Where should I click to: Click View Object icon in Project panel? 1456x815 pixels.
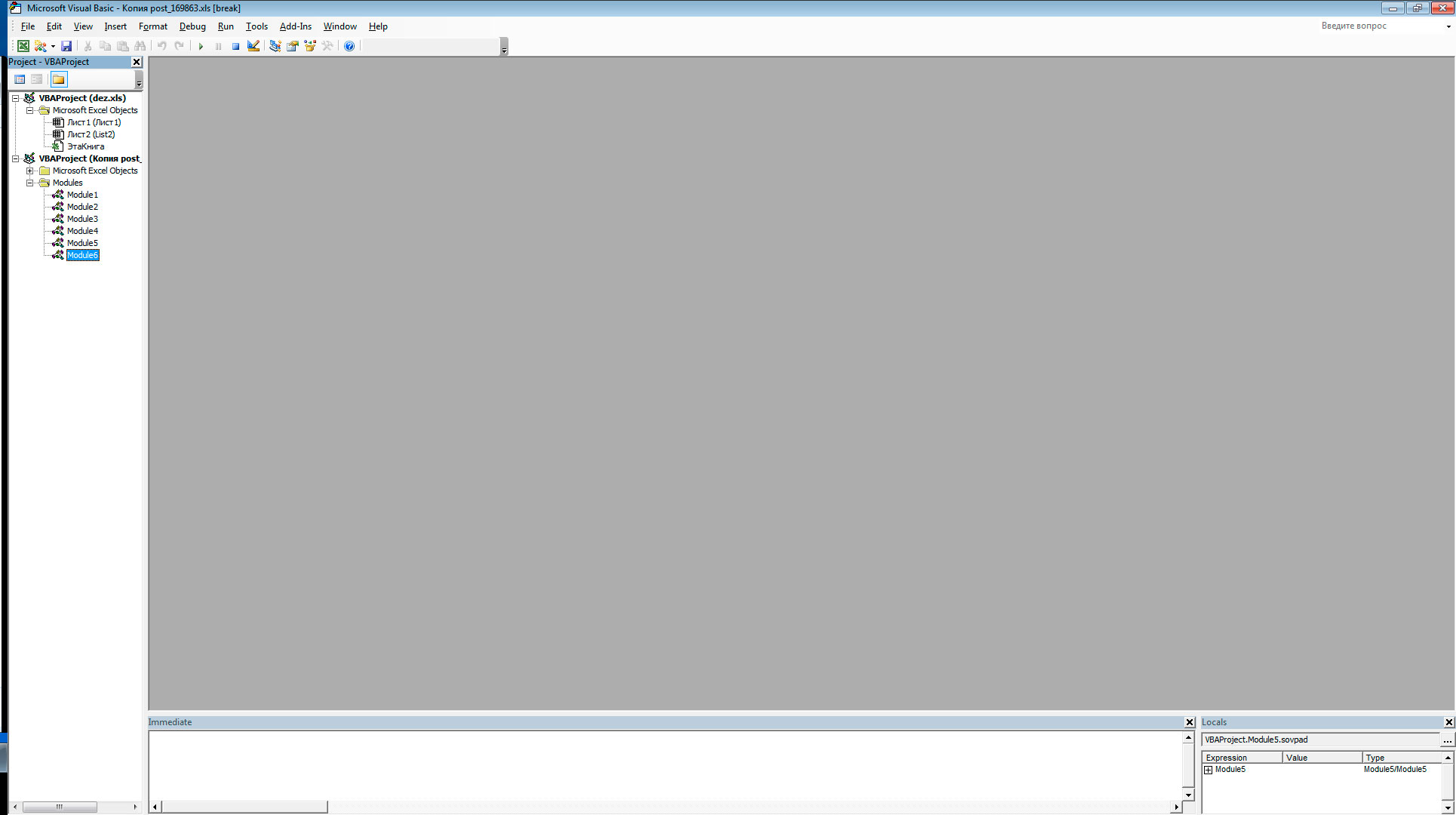pyautogui.click(x=37, y=79)
